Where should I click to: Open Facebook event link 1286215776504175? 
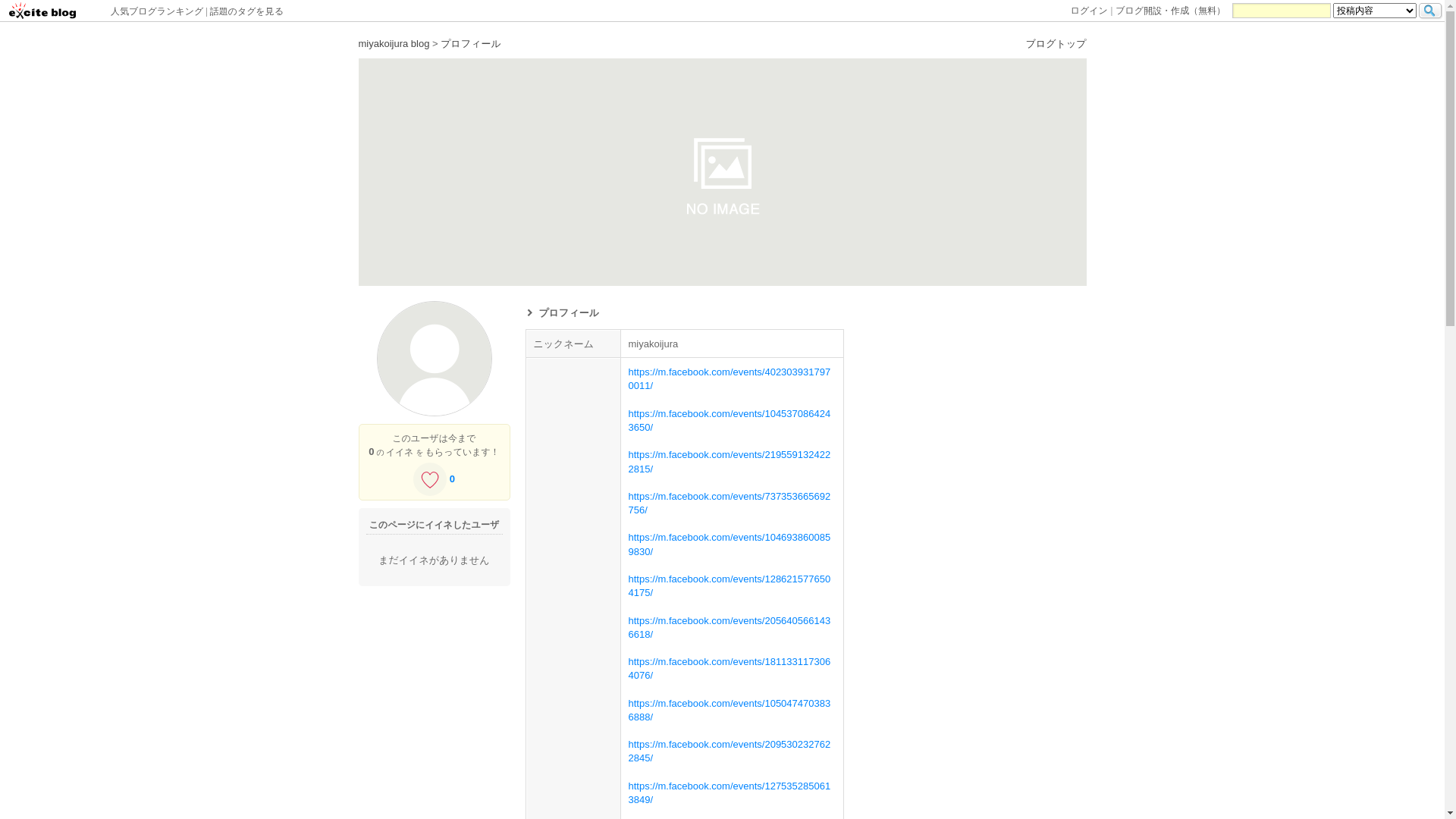(729, 586)
